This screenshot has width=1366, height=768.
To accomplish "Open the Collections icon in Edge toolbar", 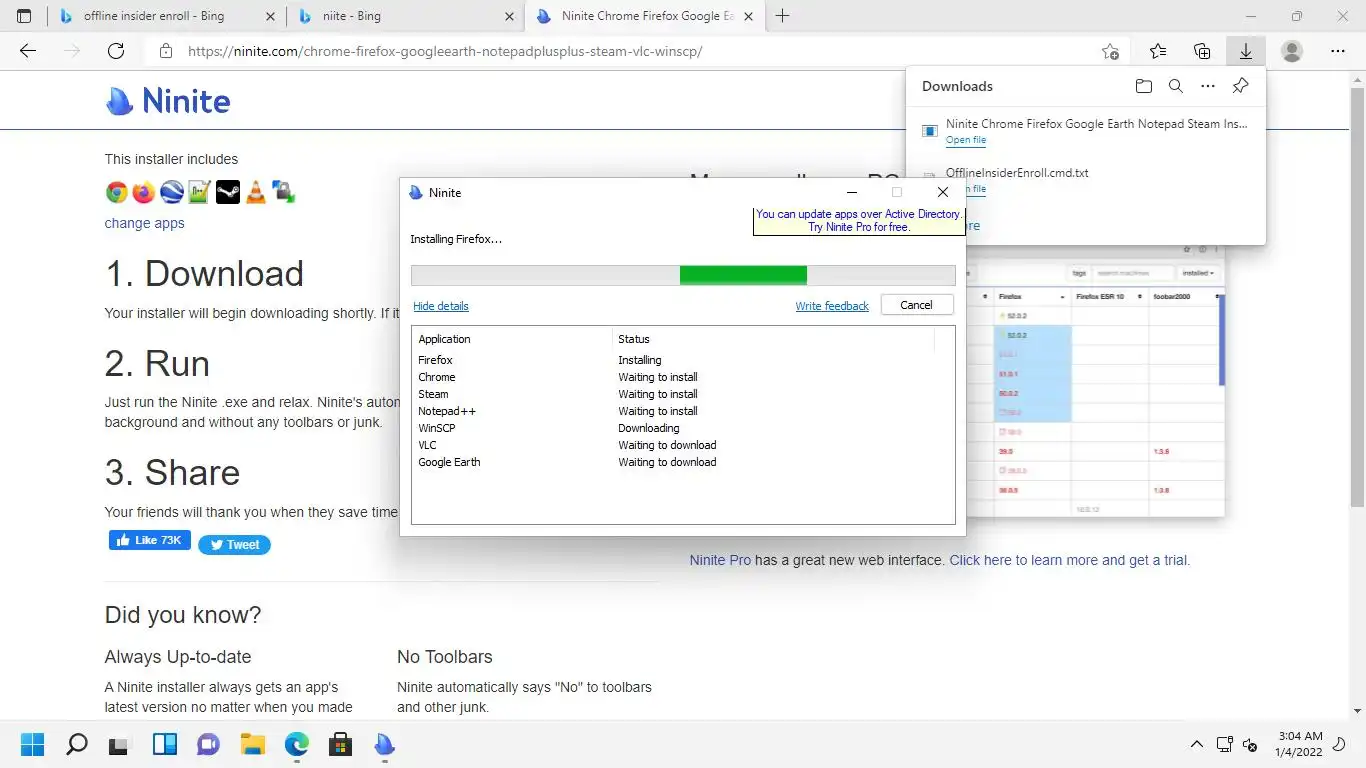I will click(x=1202, y=51).
